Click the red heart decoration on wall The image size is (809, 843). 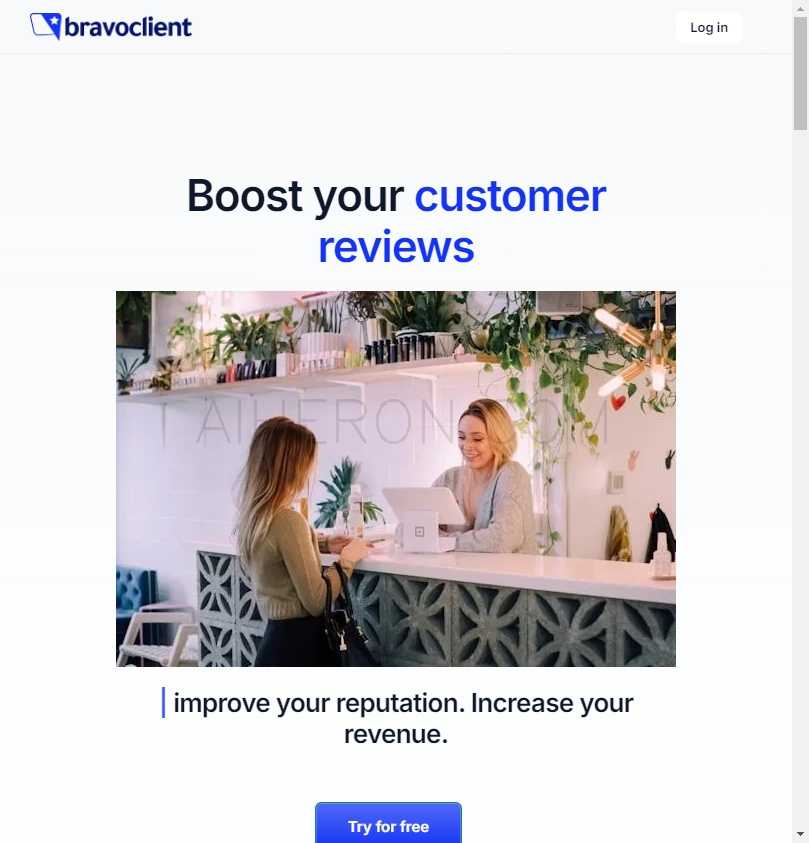pos(619,402)
